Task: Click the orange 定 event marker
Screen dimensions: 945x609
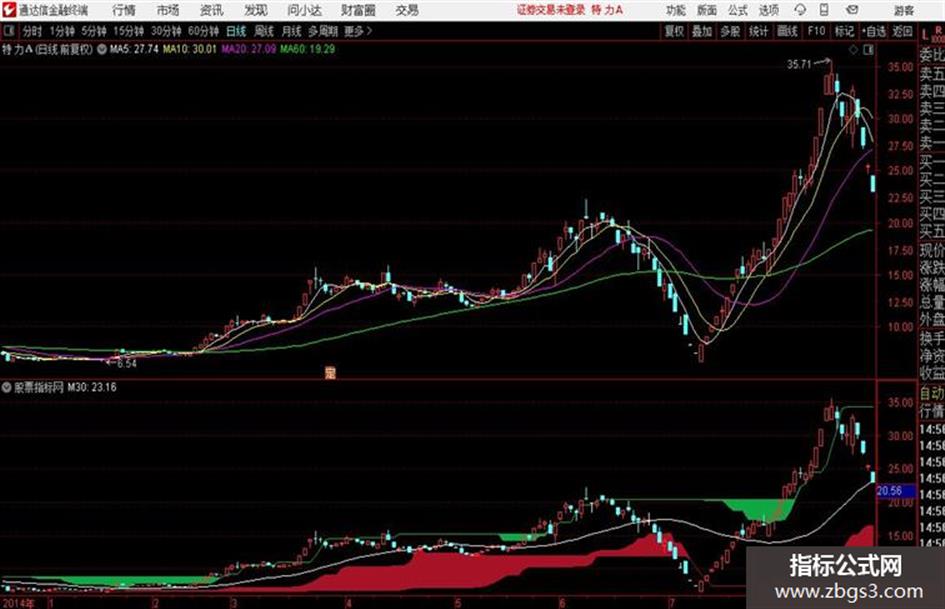Action: point(330,373)
